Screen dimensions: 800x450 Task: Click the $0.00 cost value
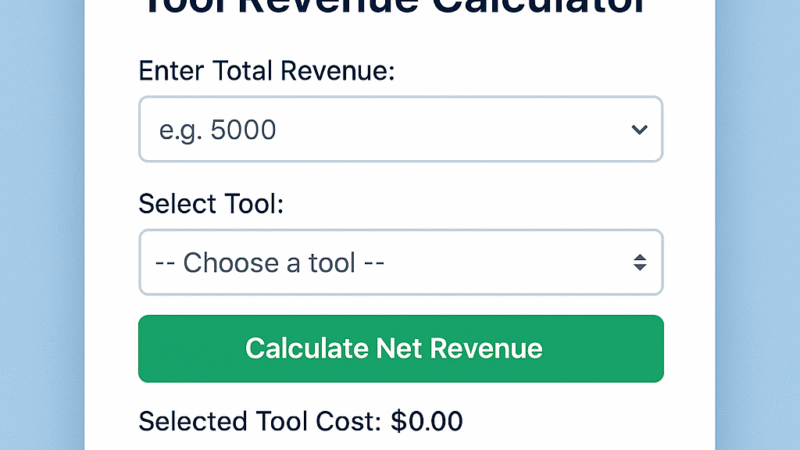427,421
